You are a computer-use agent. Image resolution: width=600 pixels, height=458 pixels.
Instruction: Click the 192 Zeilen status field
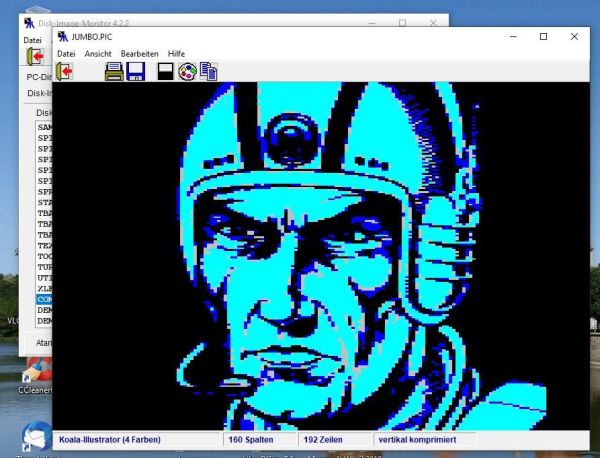point(335,440)
